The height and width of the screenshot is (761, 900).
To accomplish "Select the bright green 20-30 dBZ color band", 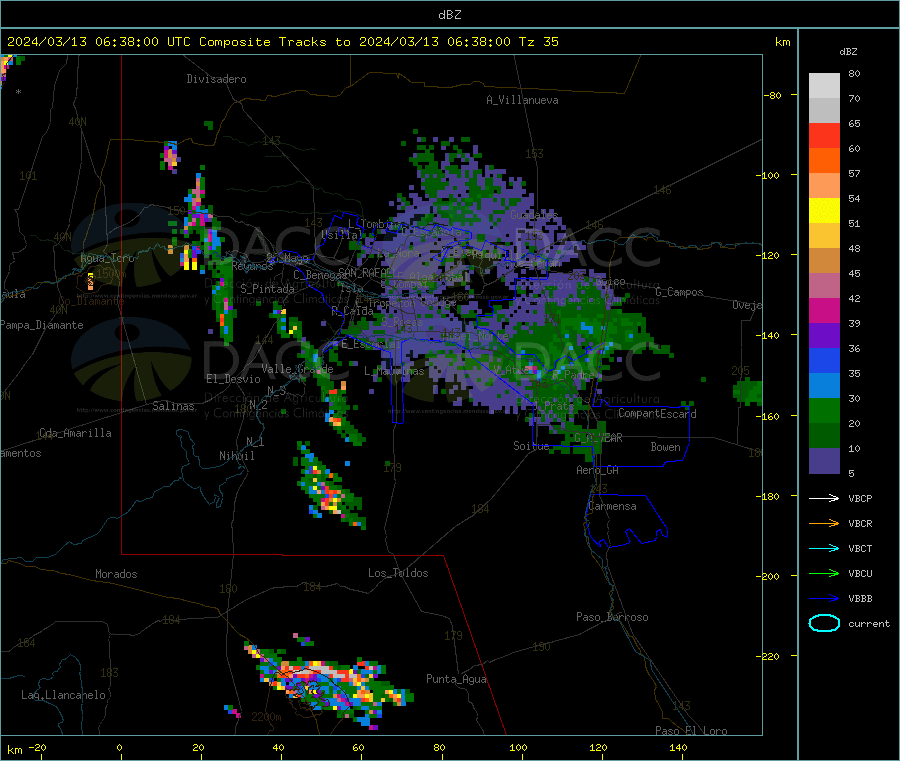I will tap(824, 410).
